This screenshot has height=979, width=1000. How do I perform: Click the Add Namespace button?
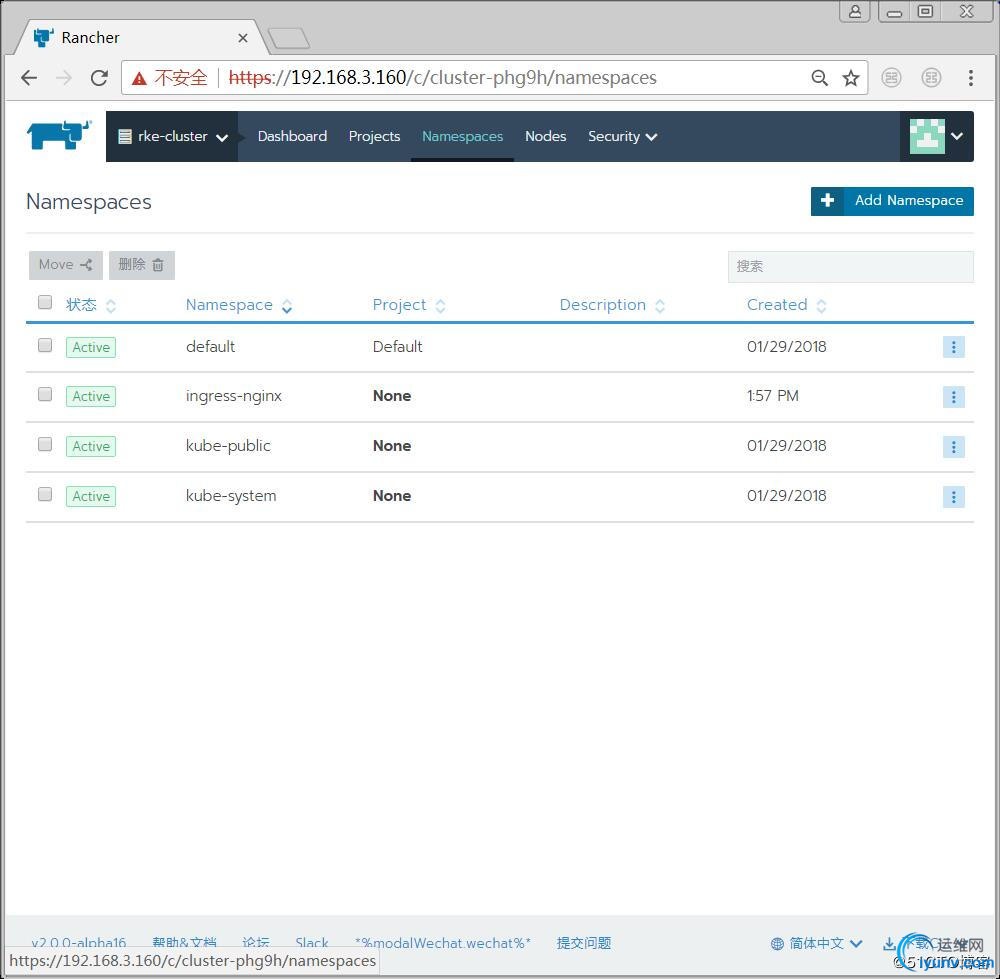click(x=892, y=201)
